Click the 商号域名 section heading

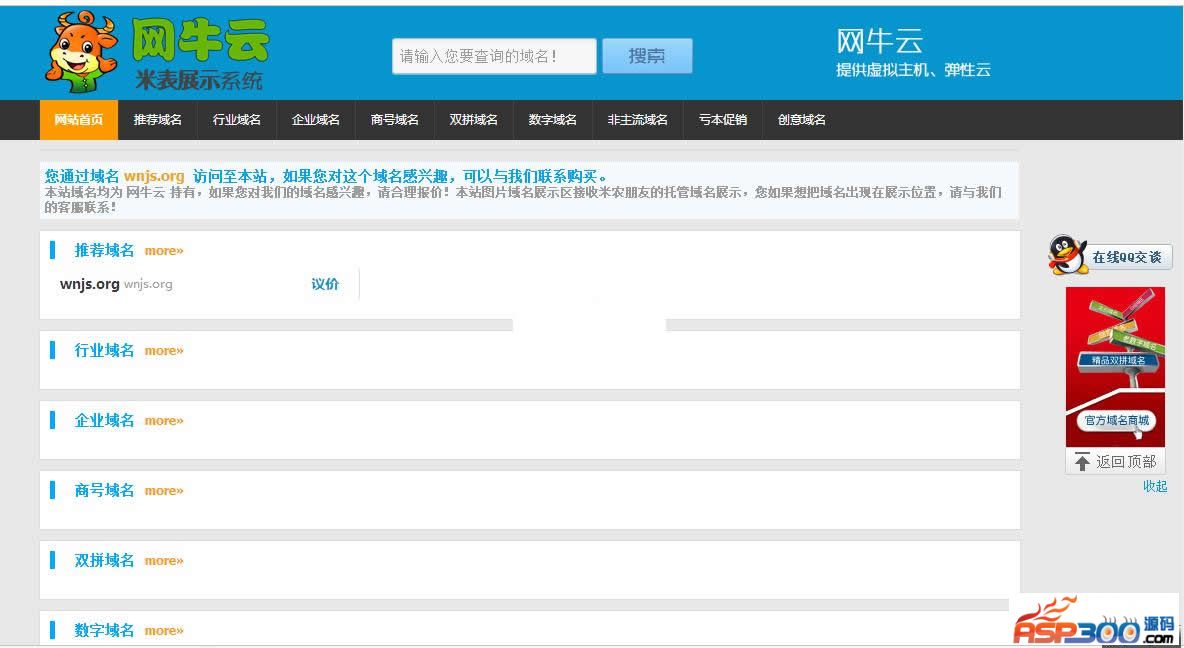point(104,490)
